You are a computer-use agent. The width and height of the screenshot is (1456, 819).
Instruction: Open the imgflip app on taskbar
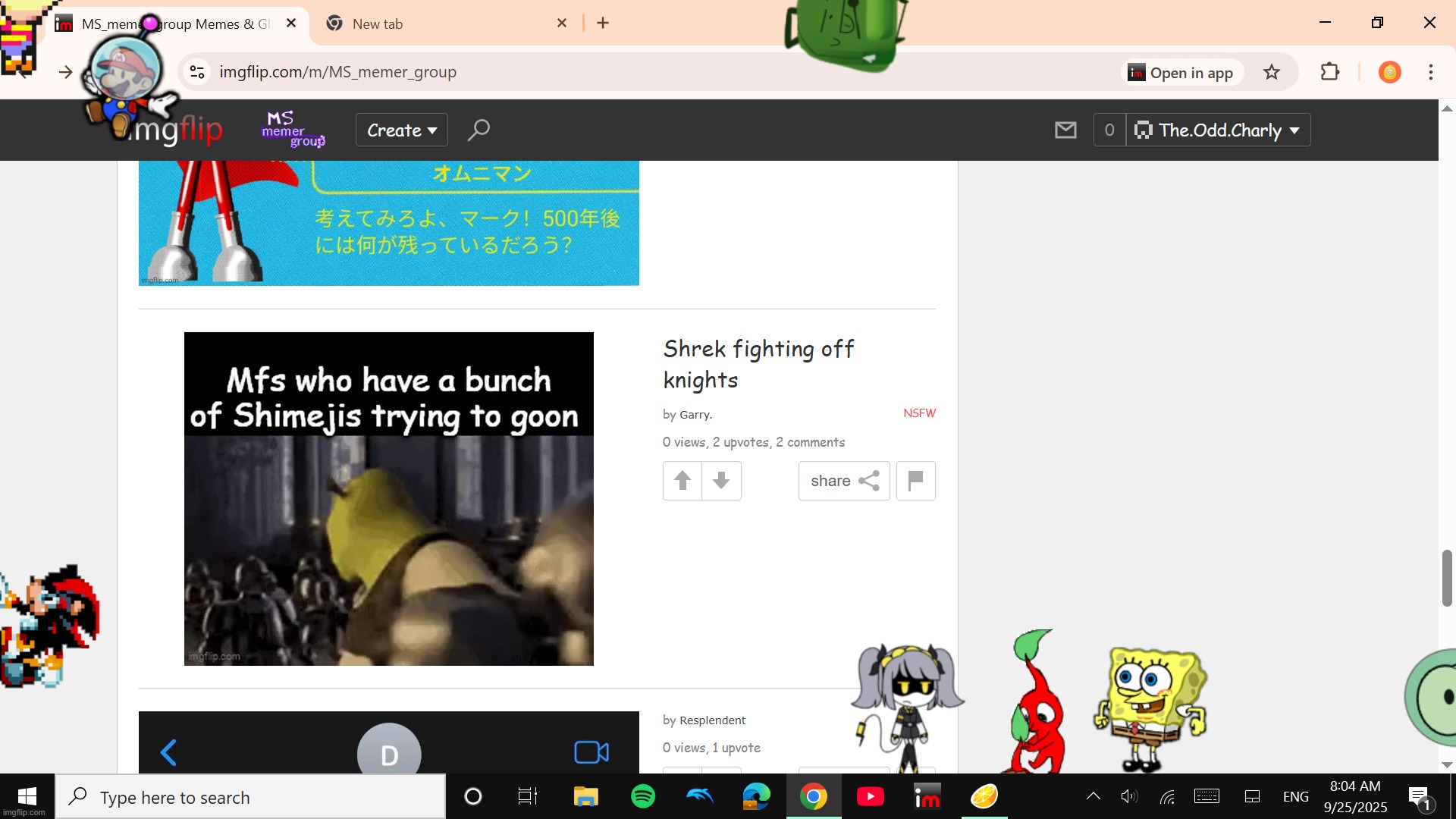click(x=927, y=796)
